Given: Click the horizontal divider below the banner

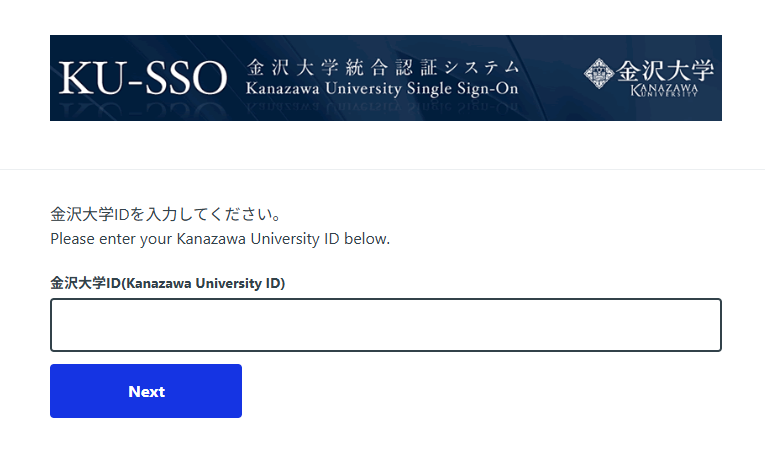Looking at the screenshot, I should coord(382,170).
